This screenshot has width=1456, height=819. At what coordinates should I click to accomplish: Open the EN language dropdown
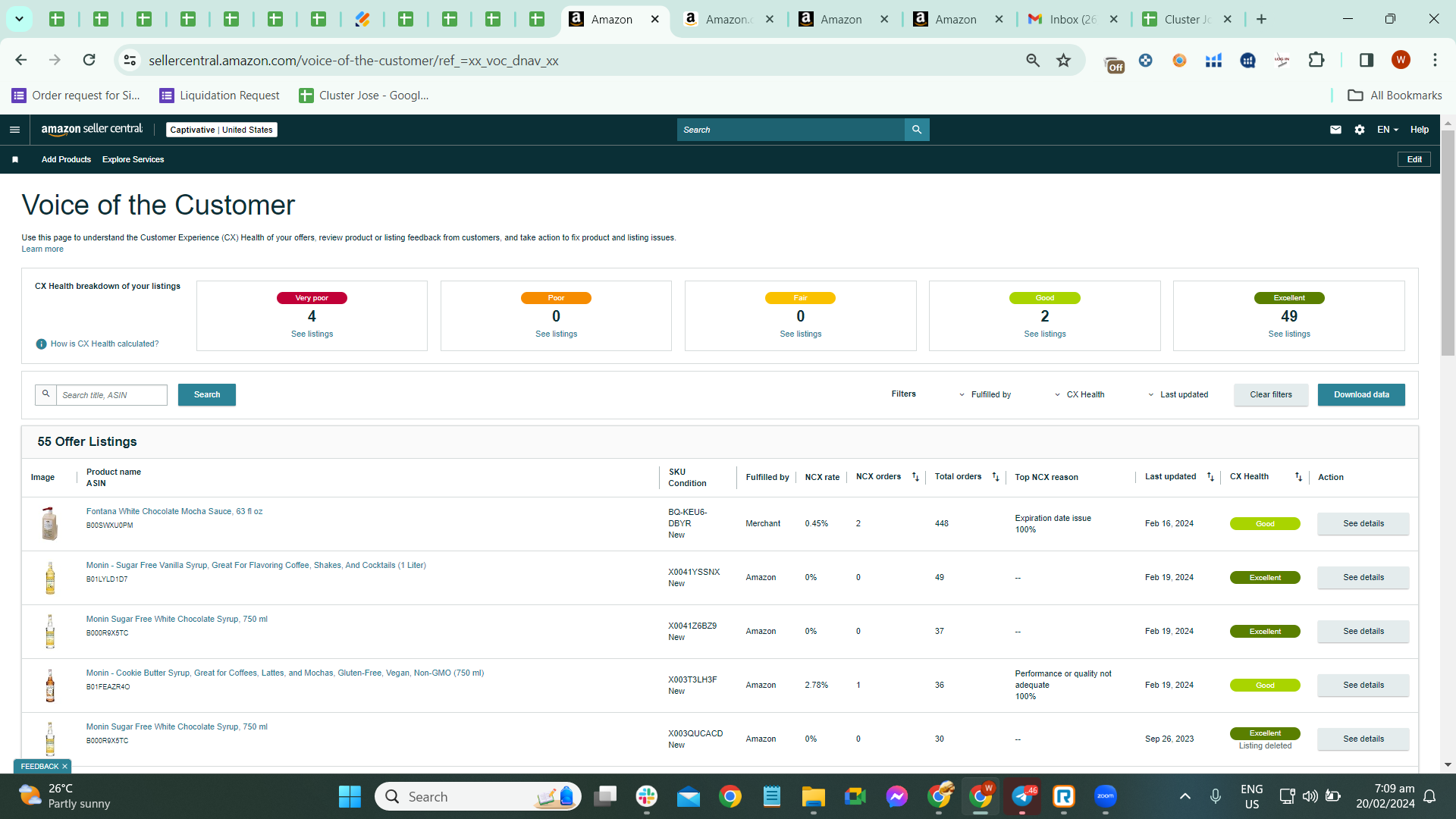click(x=1387, y=130)
